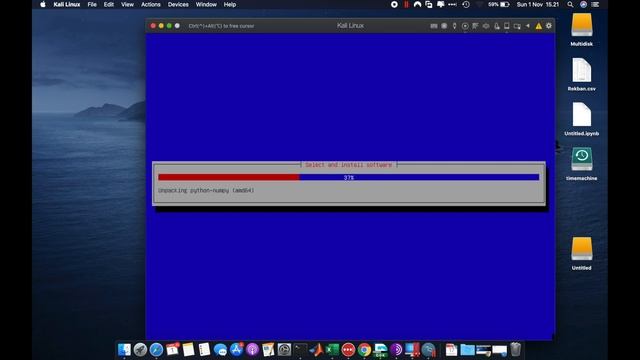Image resolution: width=640 pixels, height=360 pixels.
Task: Open the Apple menu
Action: tap(43, 4)
